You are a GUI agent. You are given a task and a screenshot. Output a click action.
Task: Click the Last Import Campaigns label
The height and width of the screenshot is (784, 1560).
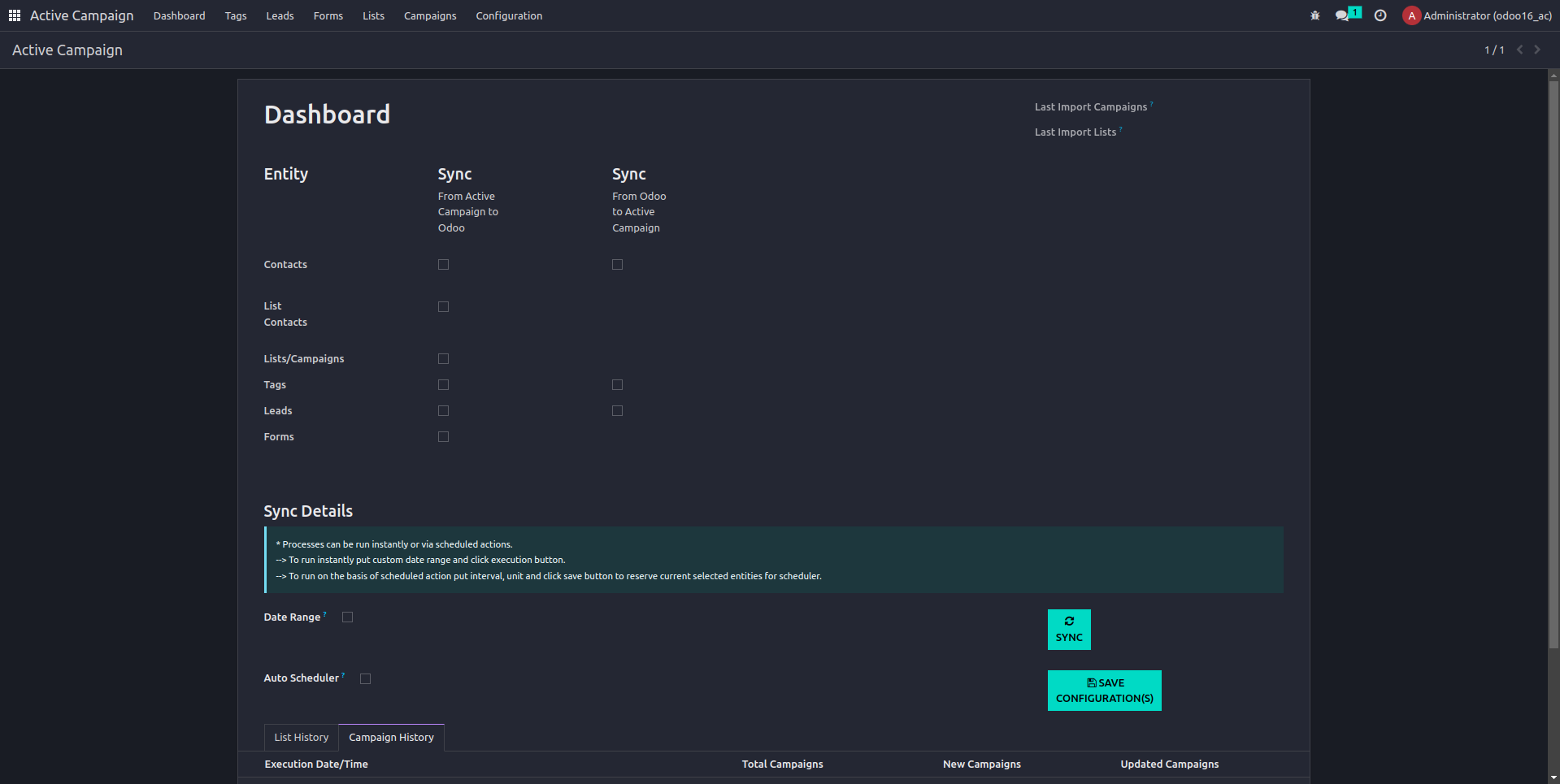[1091, 106]
